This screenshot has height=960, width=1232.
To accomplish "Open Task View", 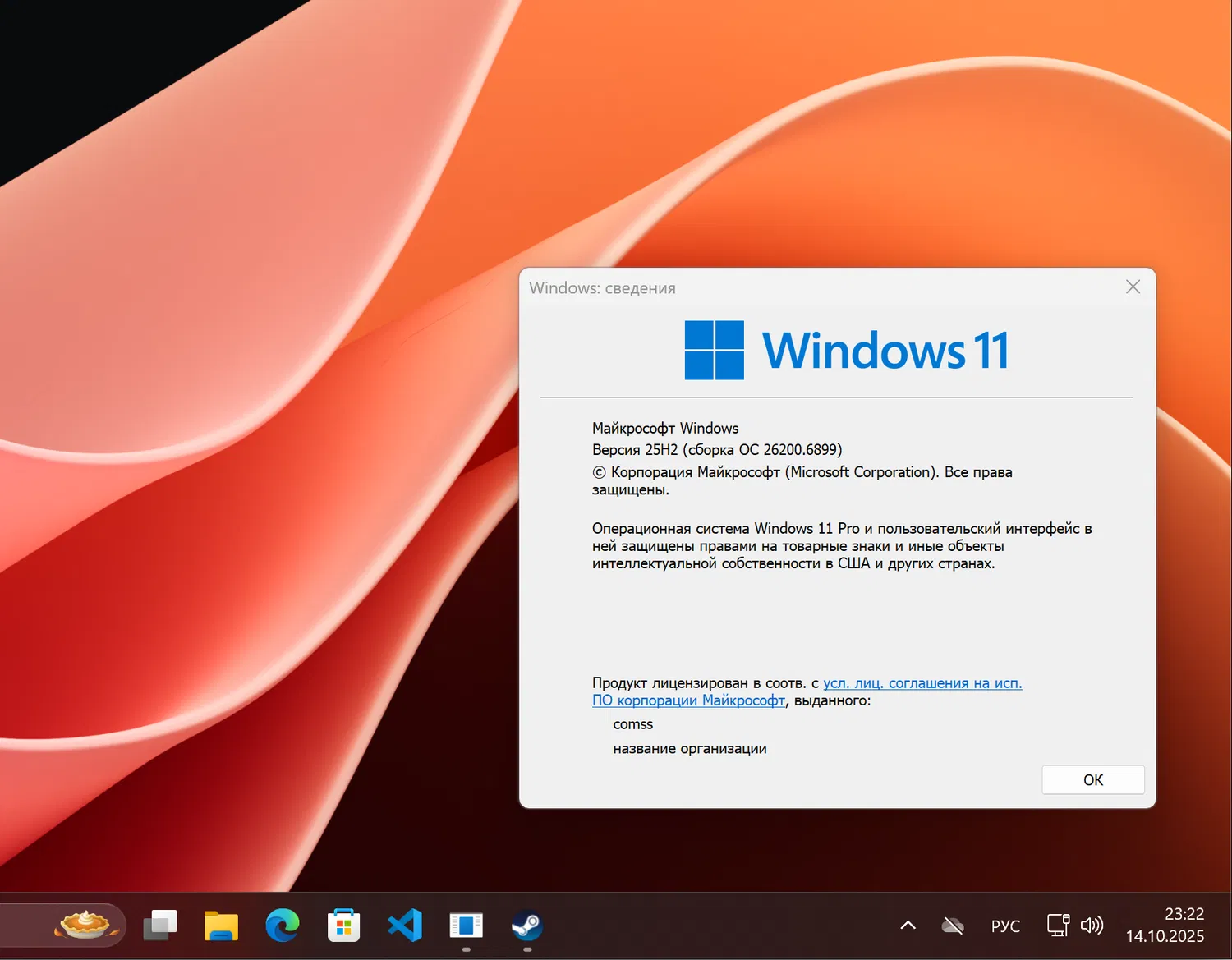I will (x=159, y=925).
